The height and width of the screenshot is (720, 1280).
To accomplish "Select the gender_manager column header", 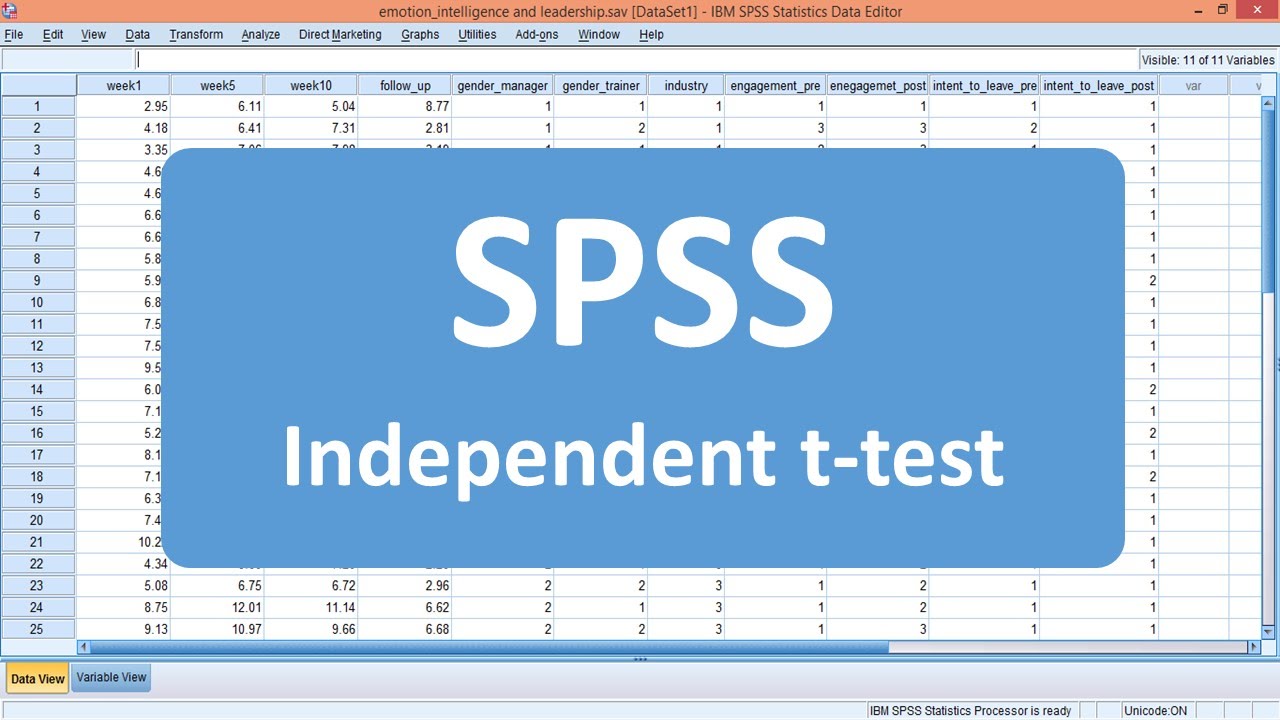I will click(x=503, y=86).
